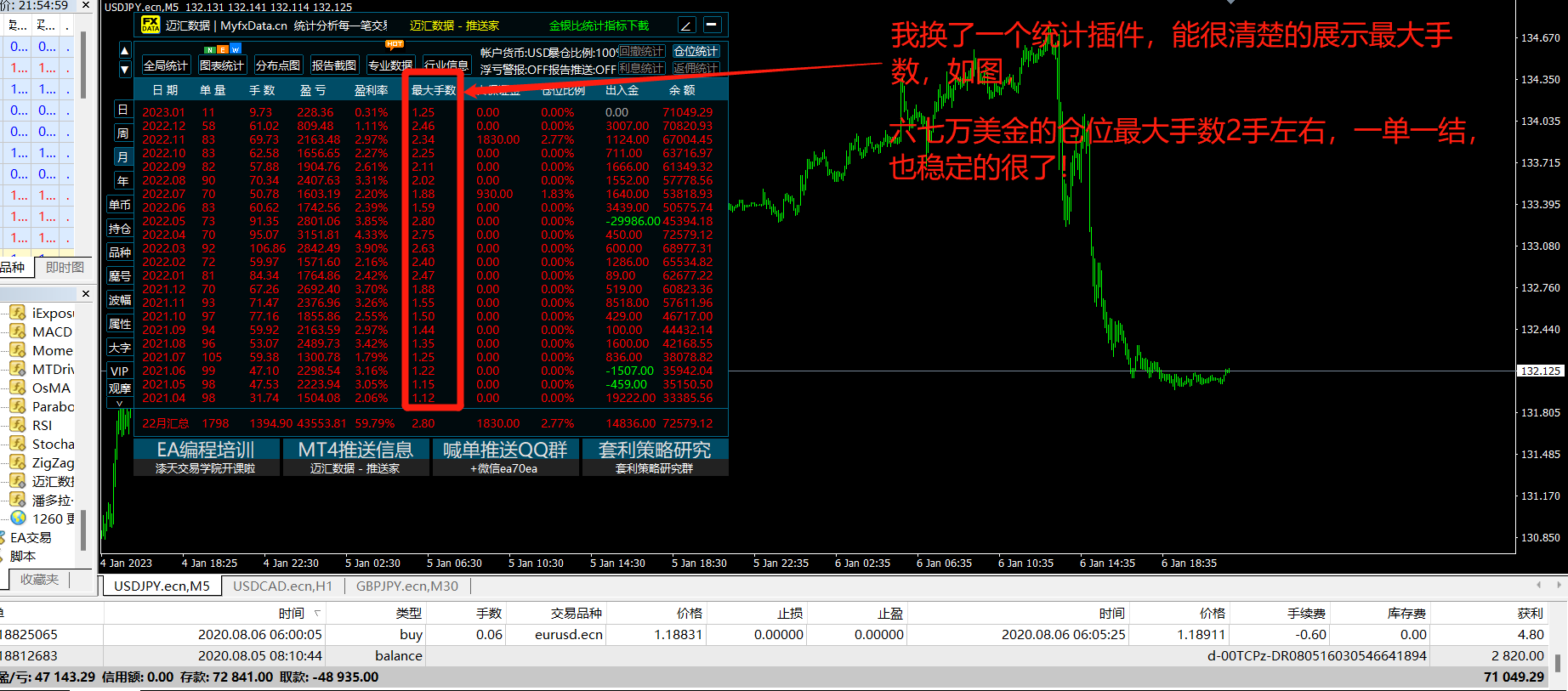Select the 日 daily period

122,110
